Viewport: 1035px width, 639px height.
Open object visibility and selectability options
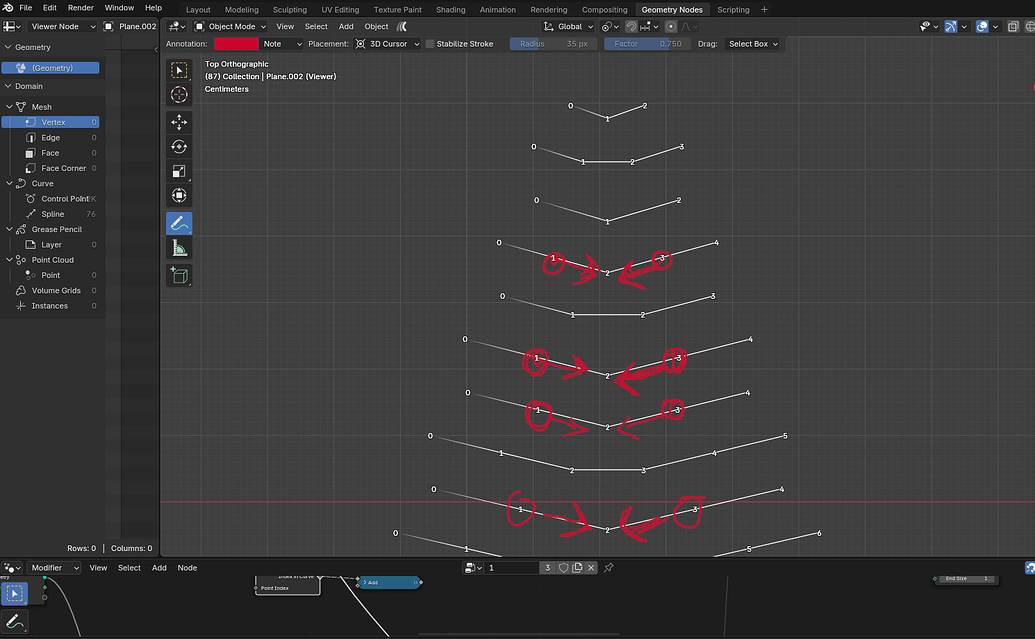929,26
